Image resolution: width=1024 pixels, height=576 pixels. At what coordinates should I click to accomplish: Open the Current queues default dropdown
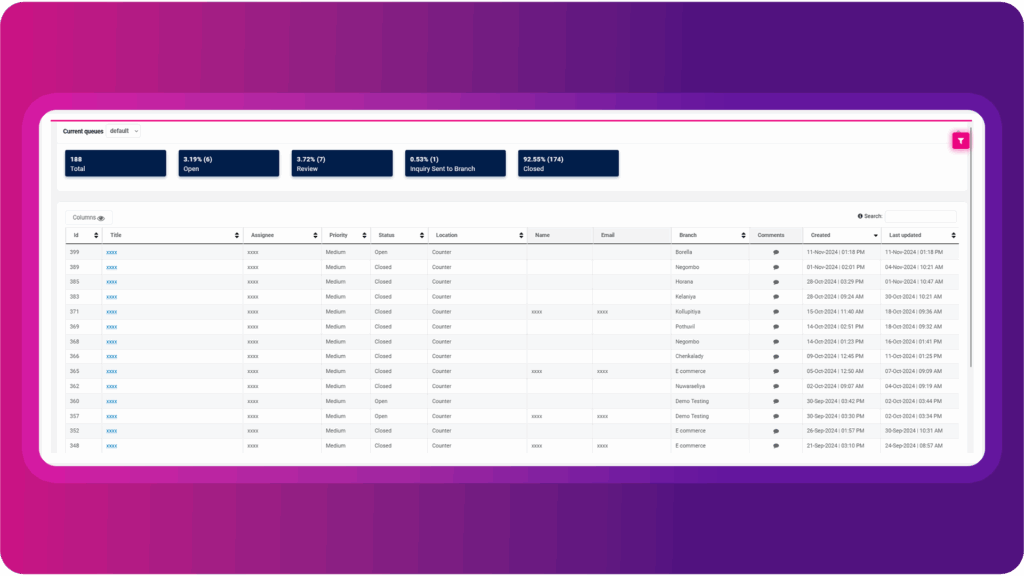point(125,131)
